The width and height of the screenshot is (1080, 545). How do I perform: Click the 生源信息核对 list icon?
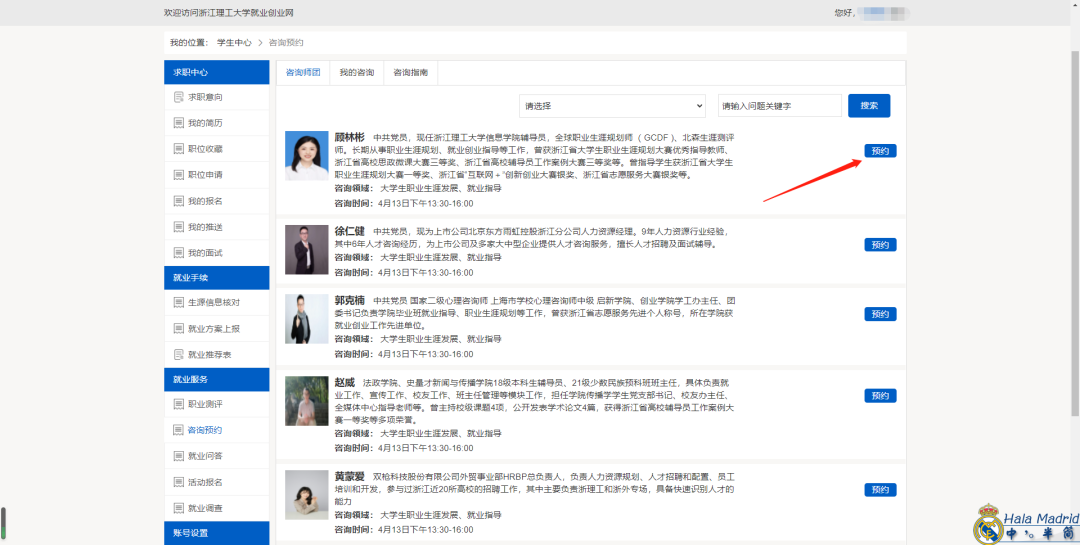tap(177, 302)
